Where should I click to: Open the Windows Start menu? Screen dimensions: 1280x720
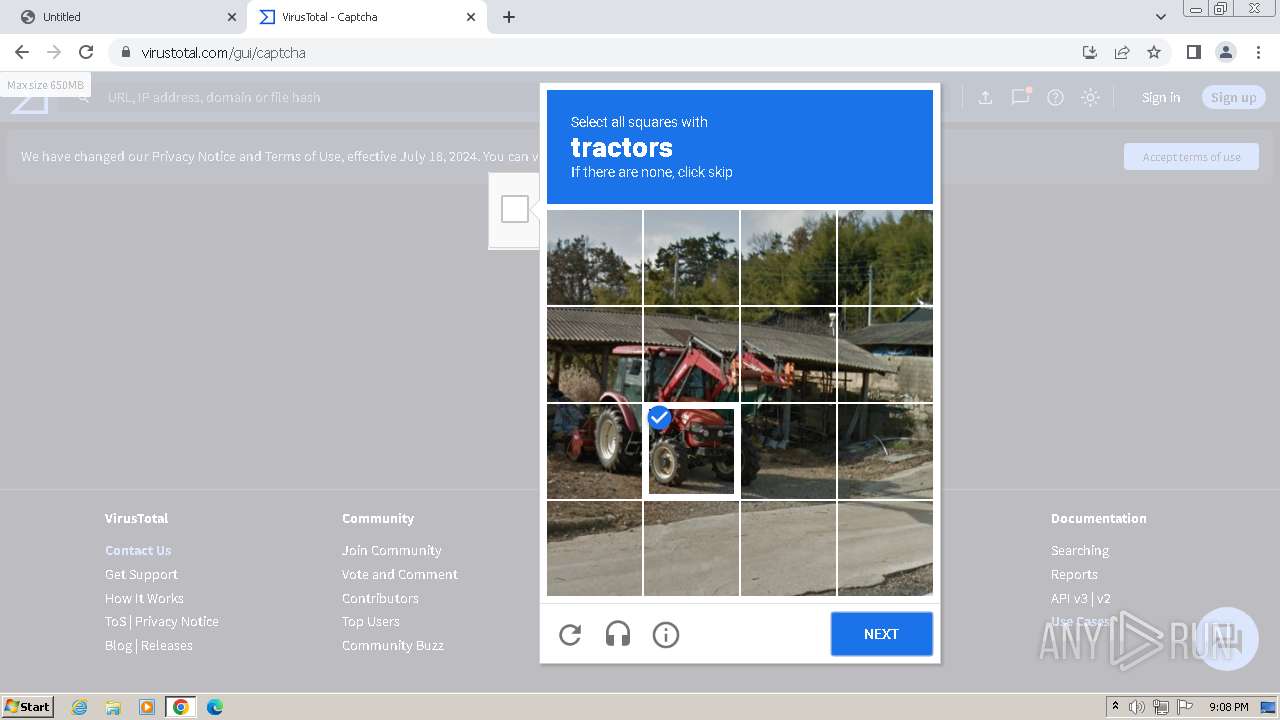[27, 707]
